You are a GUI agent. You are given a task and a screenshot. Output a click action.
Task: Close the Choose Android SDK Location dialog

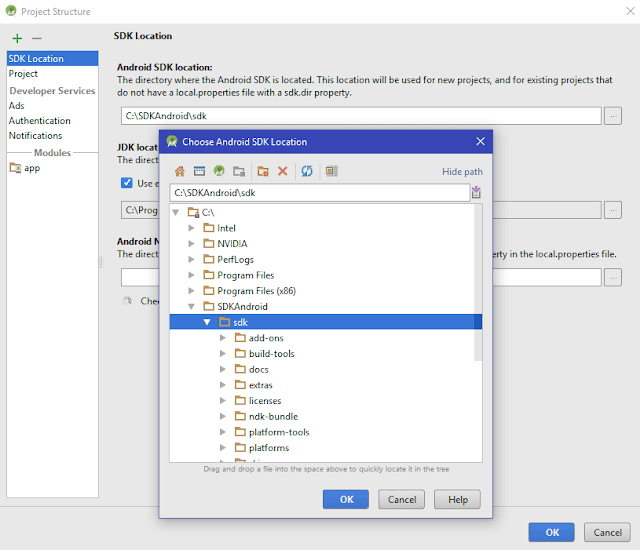(480, 142)
